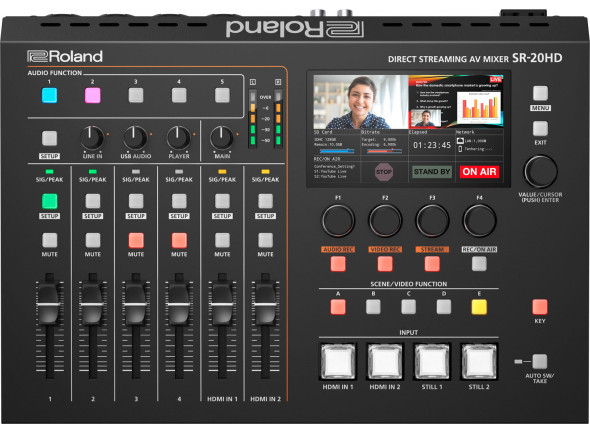Select HDMI IN 2 input button
The height and width of the screenshot is (434, 590).
click(x=385, y=361)
